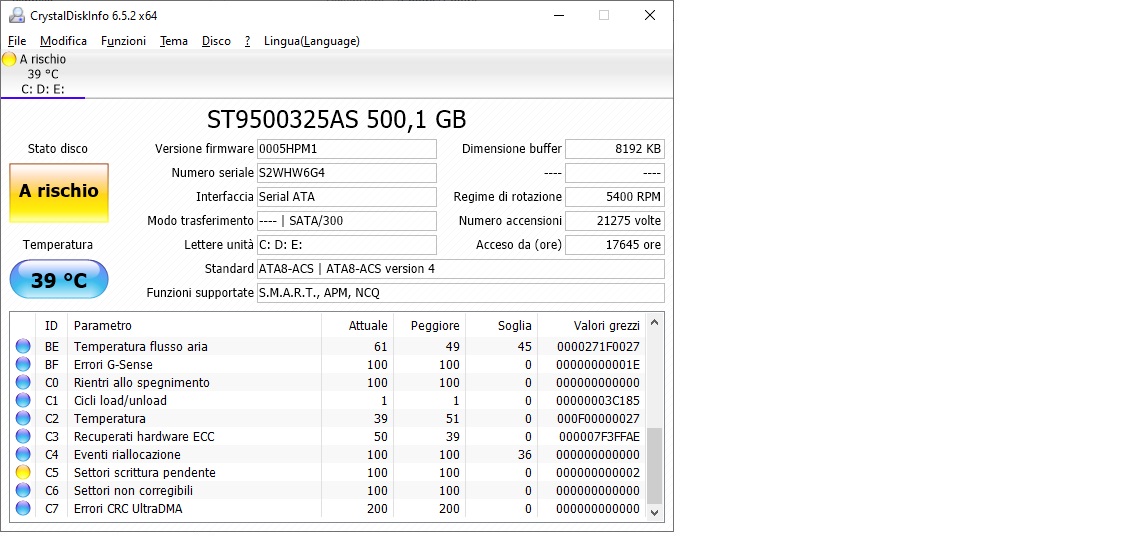This screenshot has height=542, width=1127.
Task: Click raw value 00000003C185
Action: pyautogui.click(x=599, y=400)
